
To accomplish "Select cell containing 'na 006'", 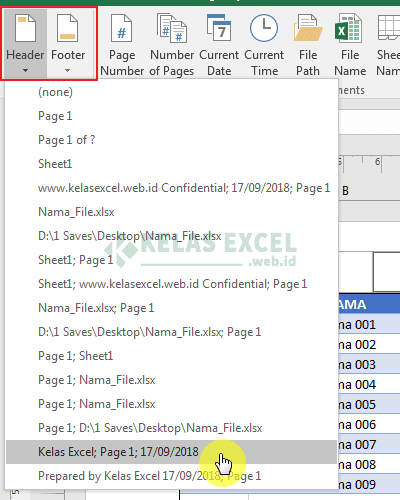I will (x=369, y=425).
